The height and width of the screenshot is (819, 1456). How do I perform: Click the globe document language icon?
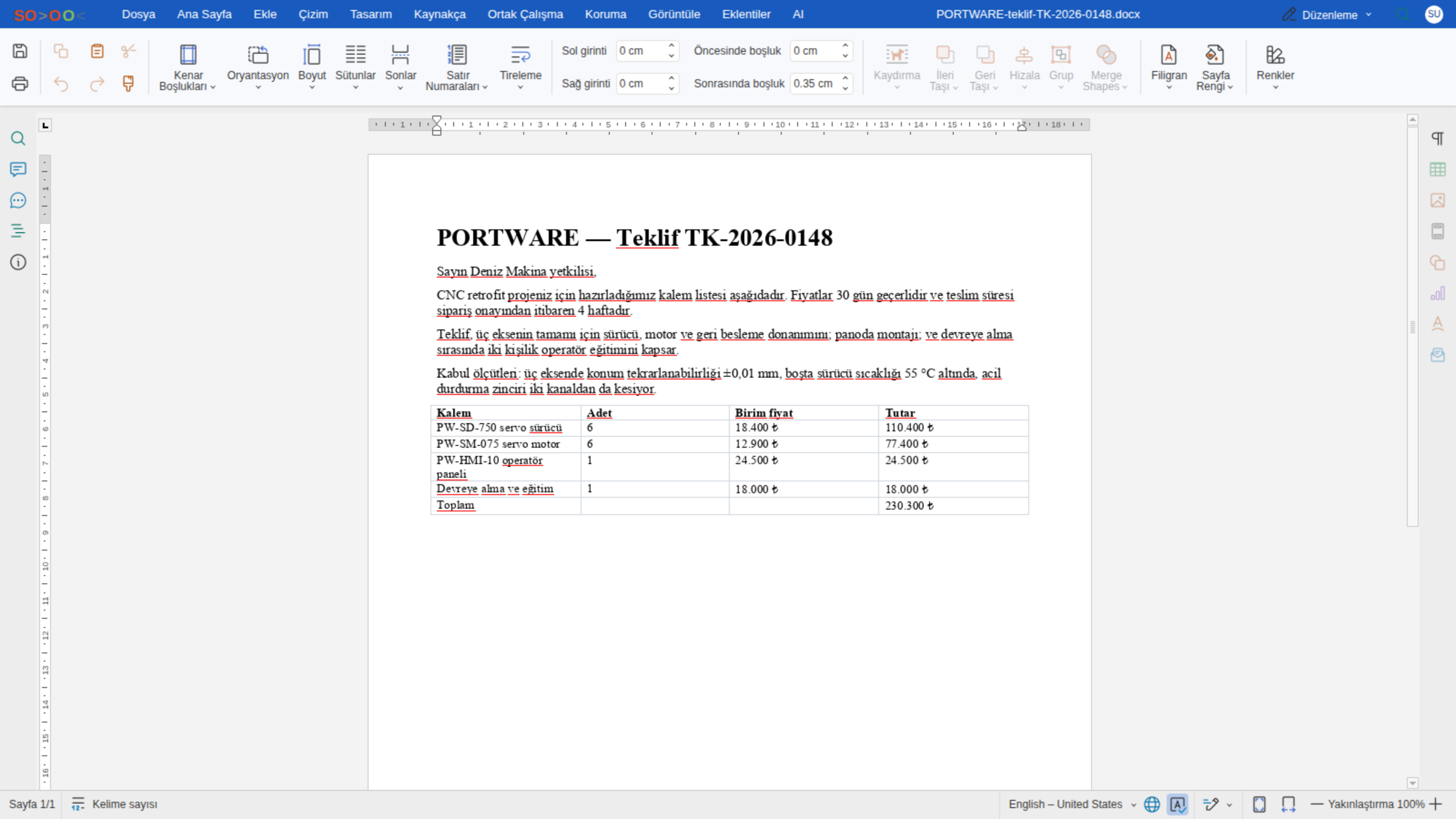(x=1152, y=804)
